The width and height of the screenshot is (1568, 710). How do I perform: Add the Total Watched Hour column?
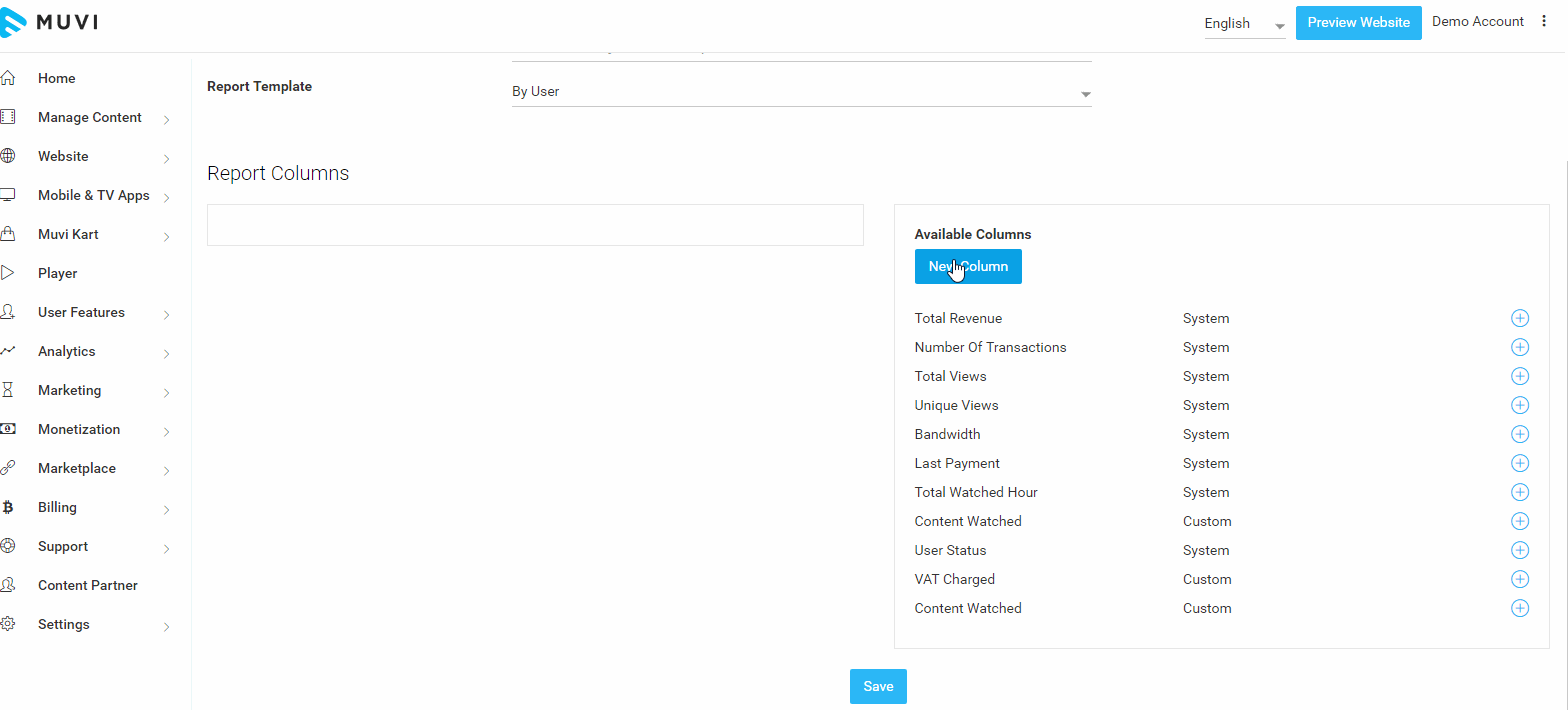[x=1520, y=492]
